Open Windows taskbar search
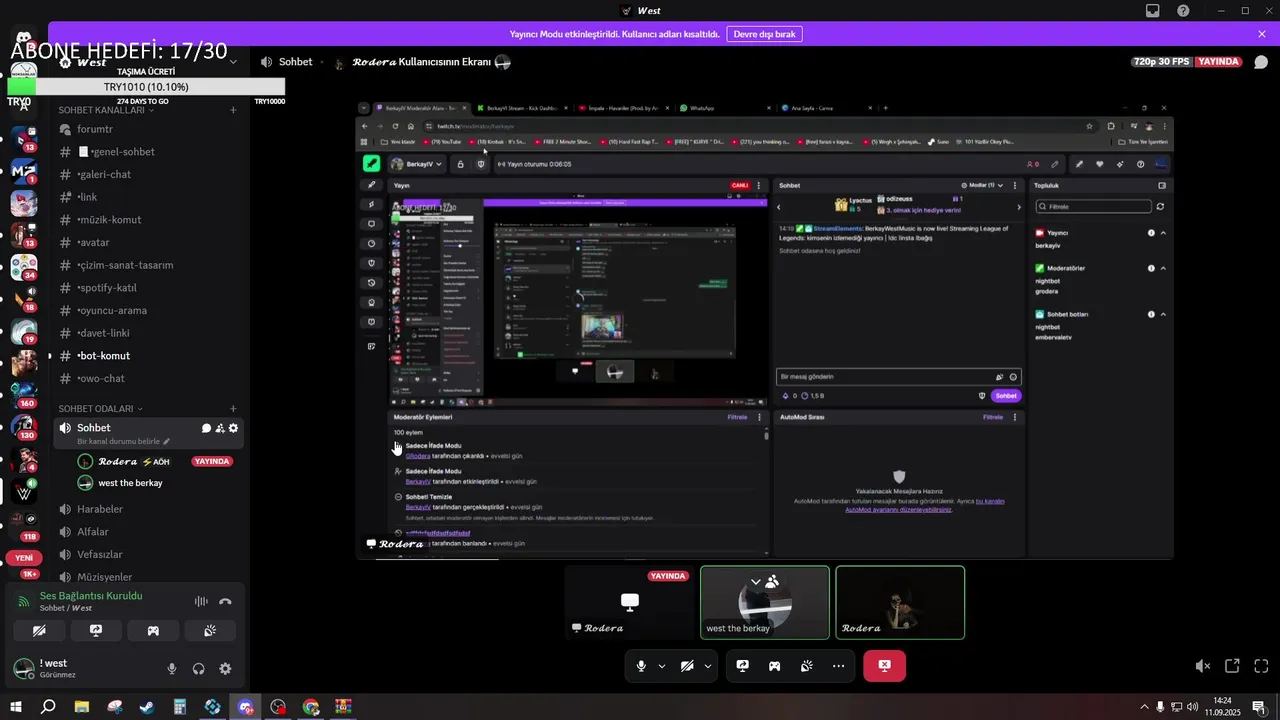 pos(48,707)
